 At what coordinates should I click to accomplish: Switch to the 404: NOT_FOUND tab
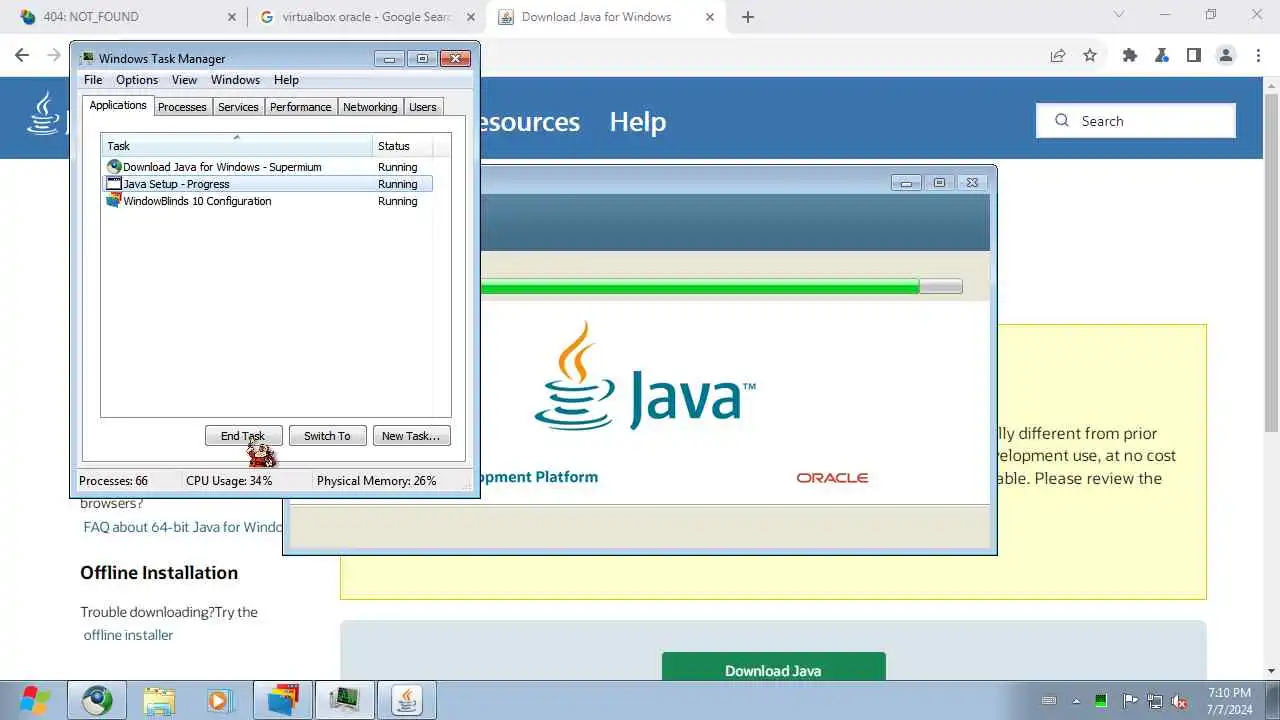click(x=125, y=17)
